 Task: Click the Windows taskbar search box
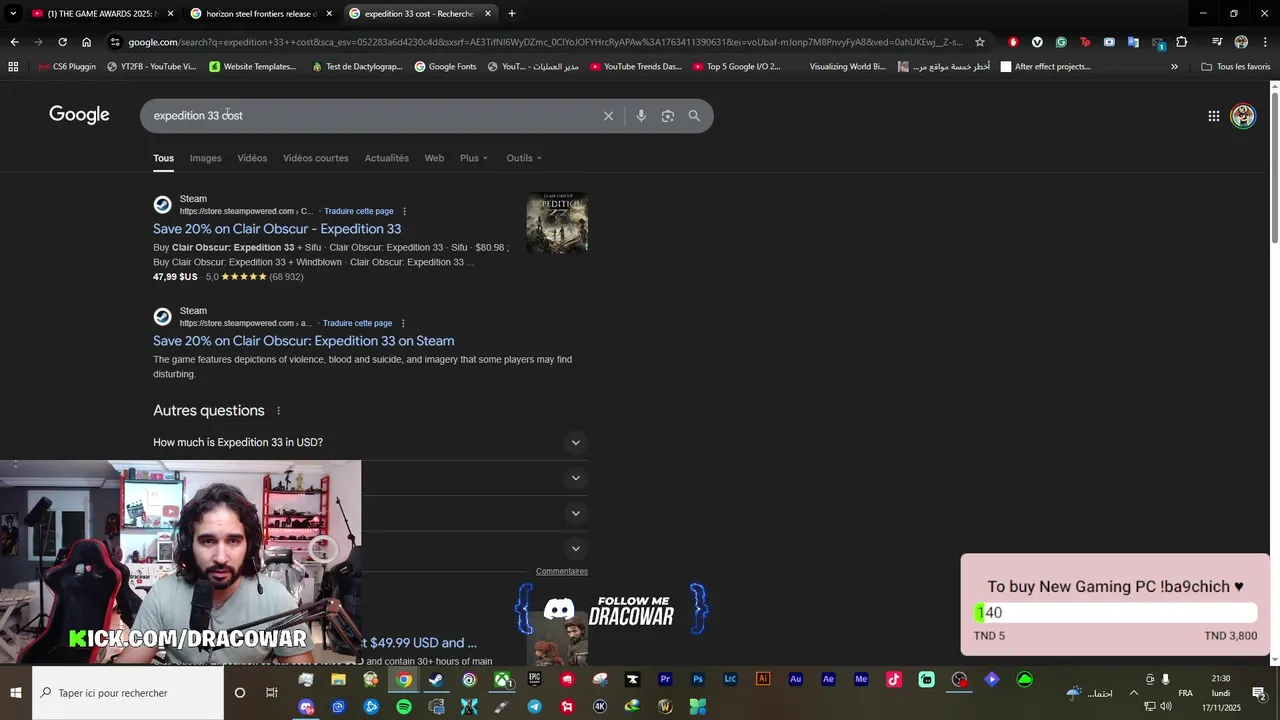(128, 693)
